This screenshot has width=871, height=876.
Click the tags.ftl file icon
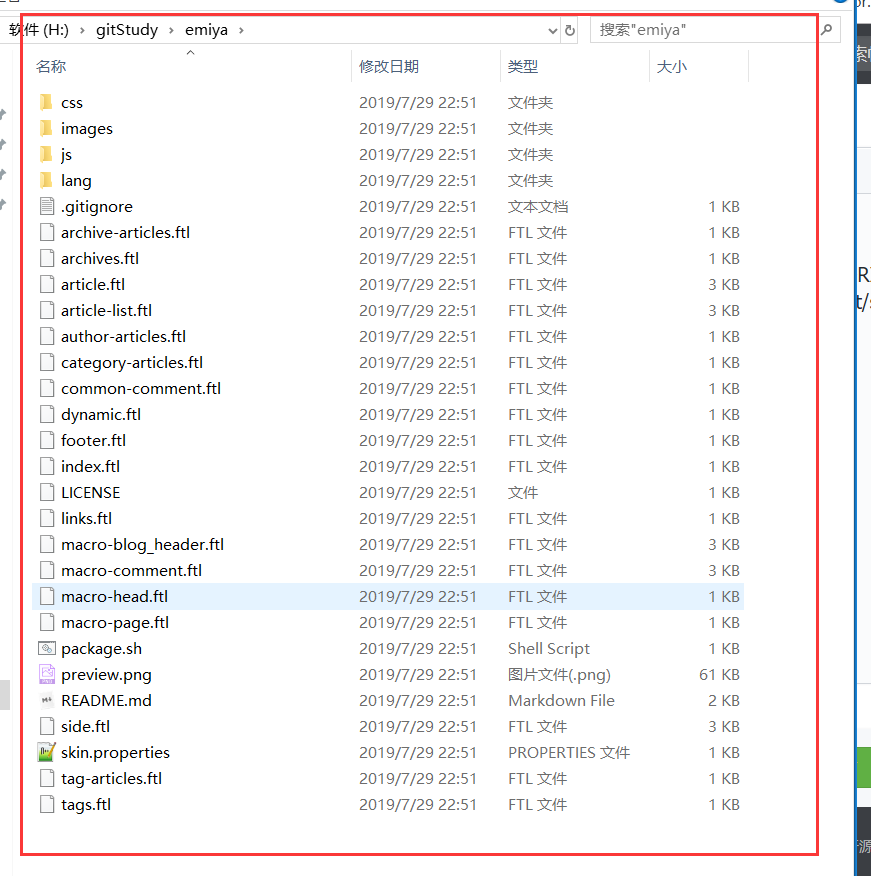coord(47,804)
